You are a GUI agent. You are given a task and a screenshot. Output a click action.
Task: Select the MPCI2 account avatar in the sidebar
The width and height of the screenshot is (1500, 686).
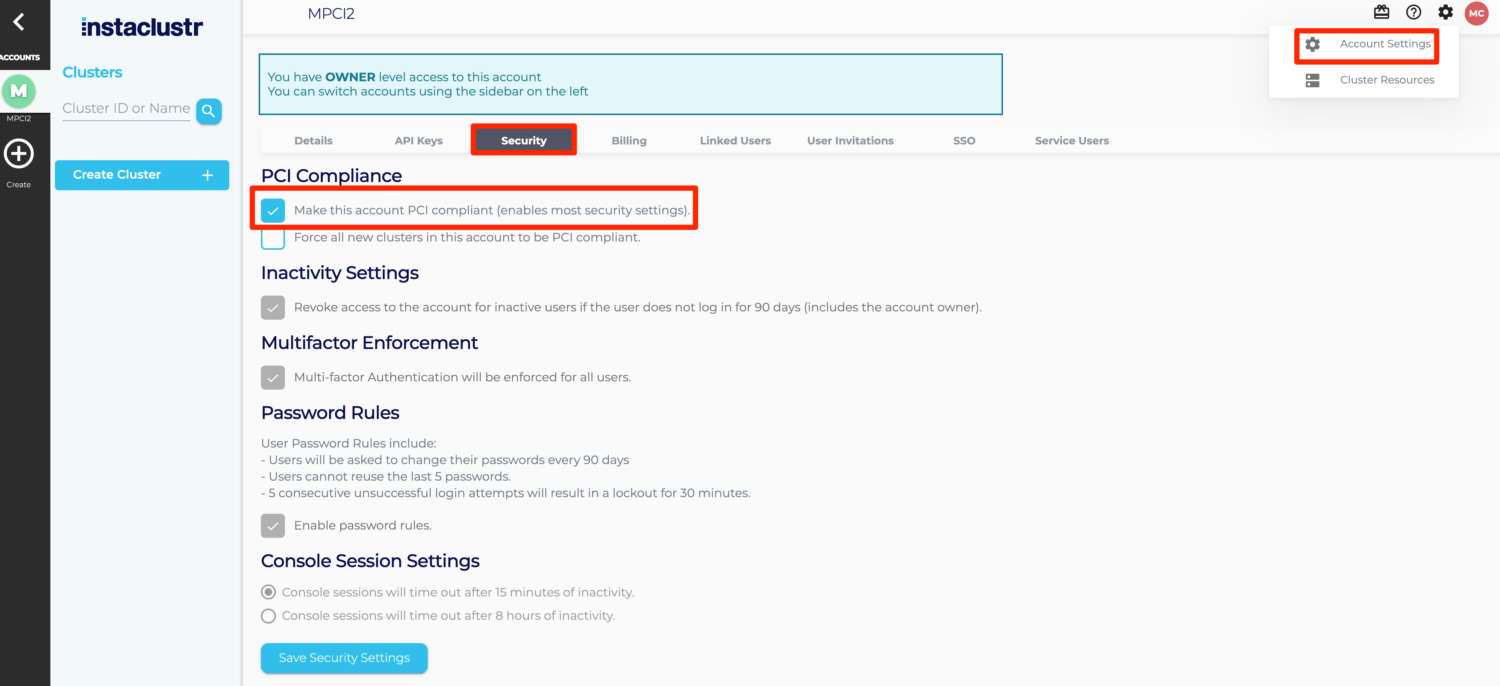tap(19, 91)
